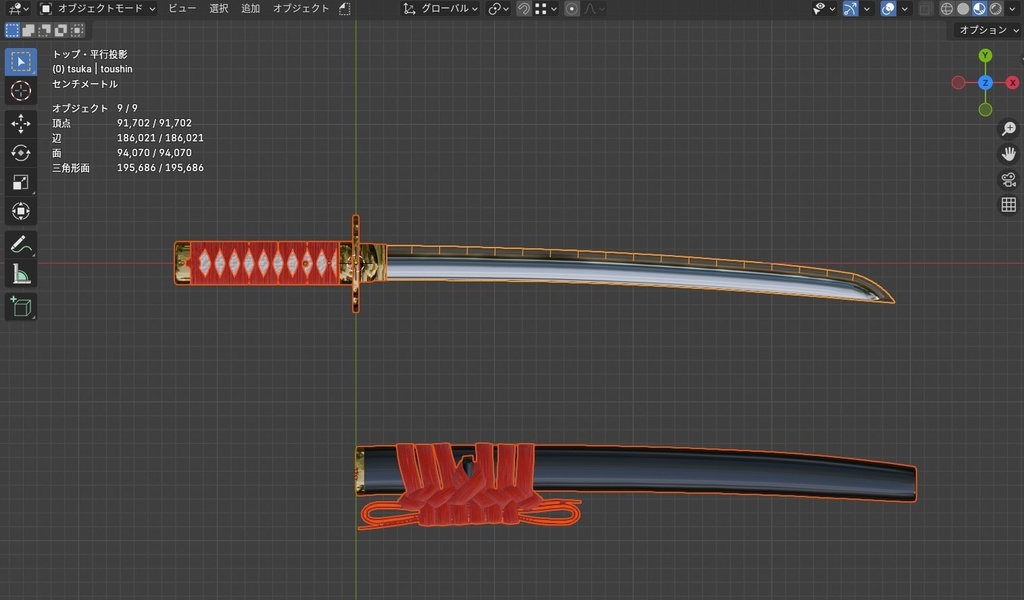Select the Add Cube tool
This screenshot has width=1024, height=600.
(x=20, y=307)
